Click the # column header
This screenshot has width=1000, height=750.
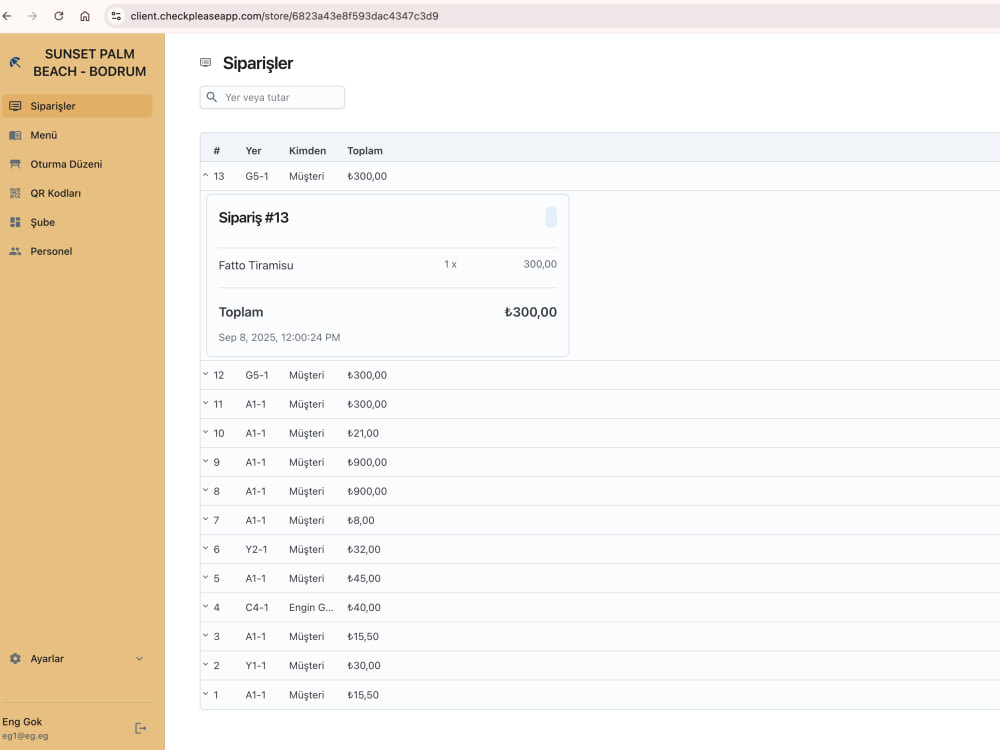pyautogui.click(x=217, y=151)
